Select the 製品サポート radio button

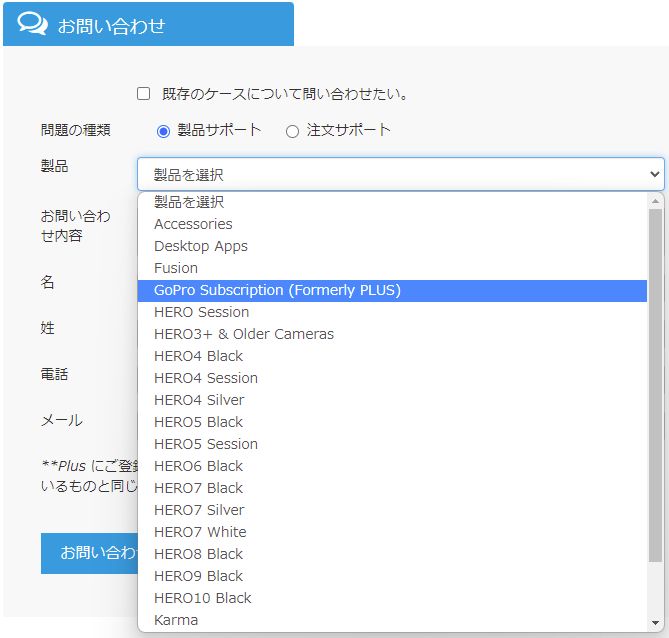pyautogui.click(x=163, y=131)
